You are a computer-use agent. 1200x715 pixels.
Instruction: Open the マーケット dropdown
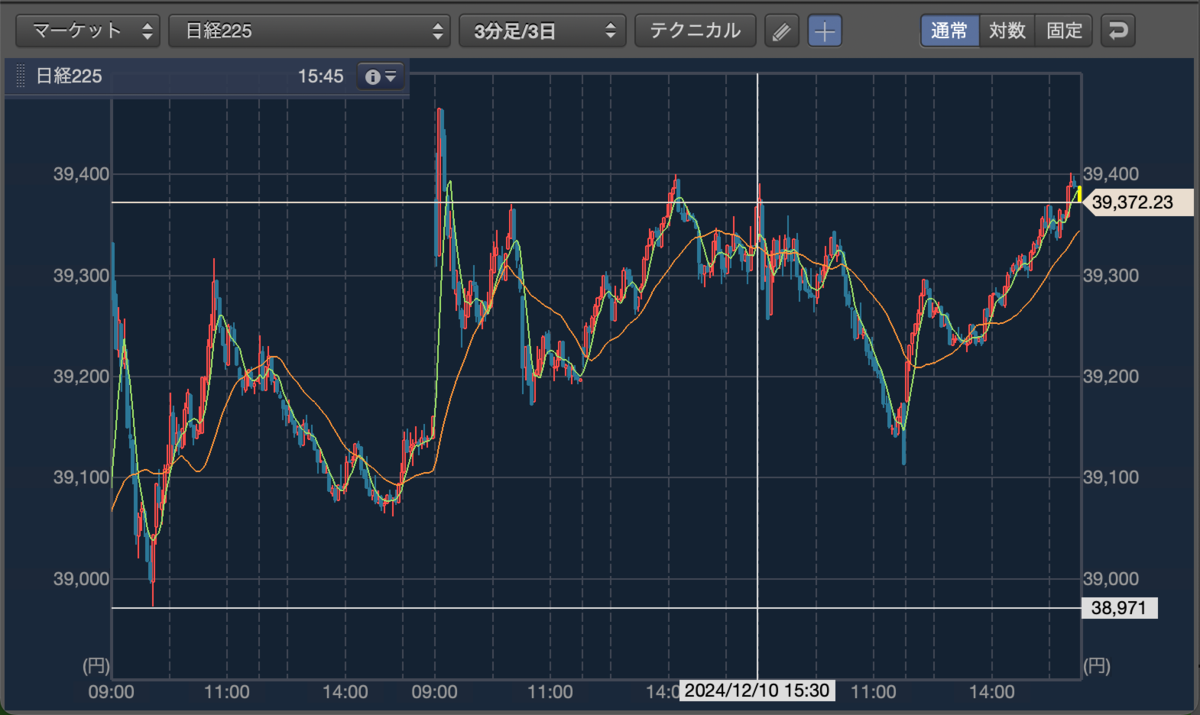tap(89, 30)
